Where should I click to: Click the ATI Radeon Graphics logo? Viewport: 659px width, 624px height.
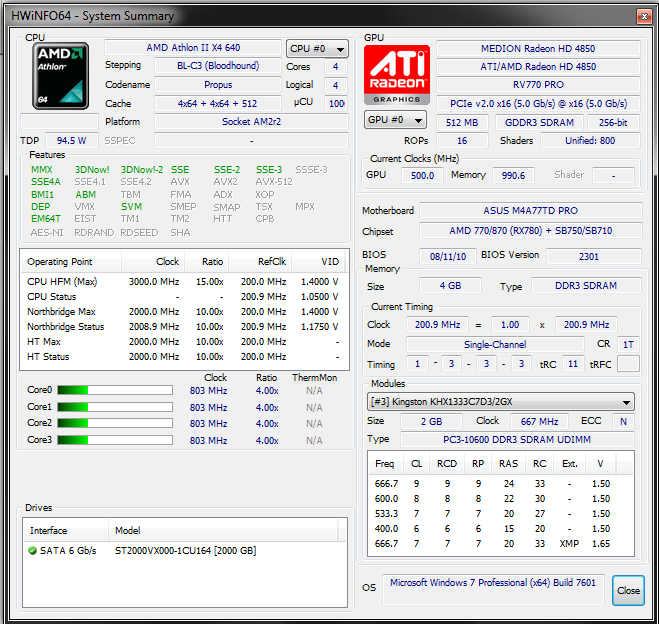point(397,75)
